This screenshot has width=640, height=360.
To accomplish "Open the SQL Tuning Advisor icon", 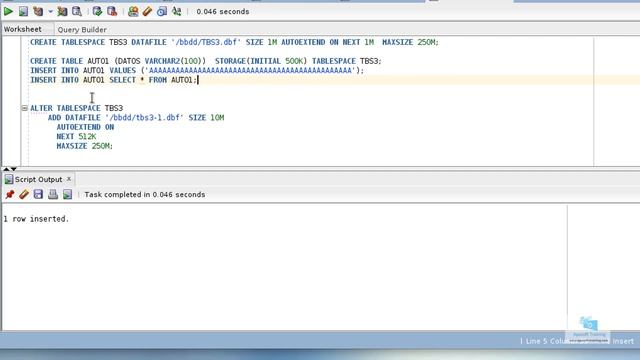I will (77, 11).
